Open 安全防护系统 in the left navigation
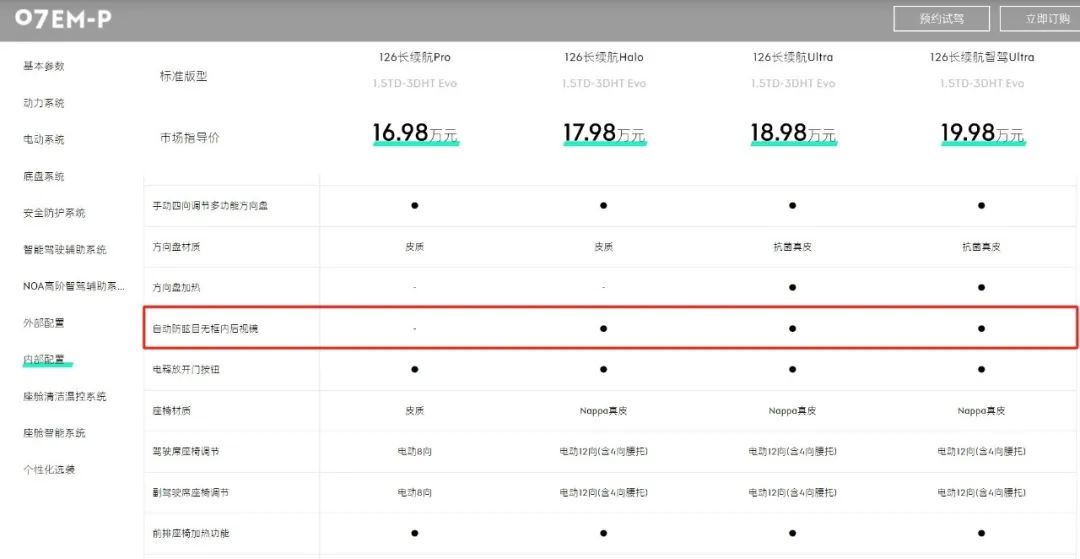The image size is (1080, 559). 54,213
